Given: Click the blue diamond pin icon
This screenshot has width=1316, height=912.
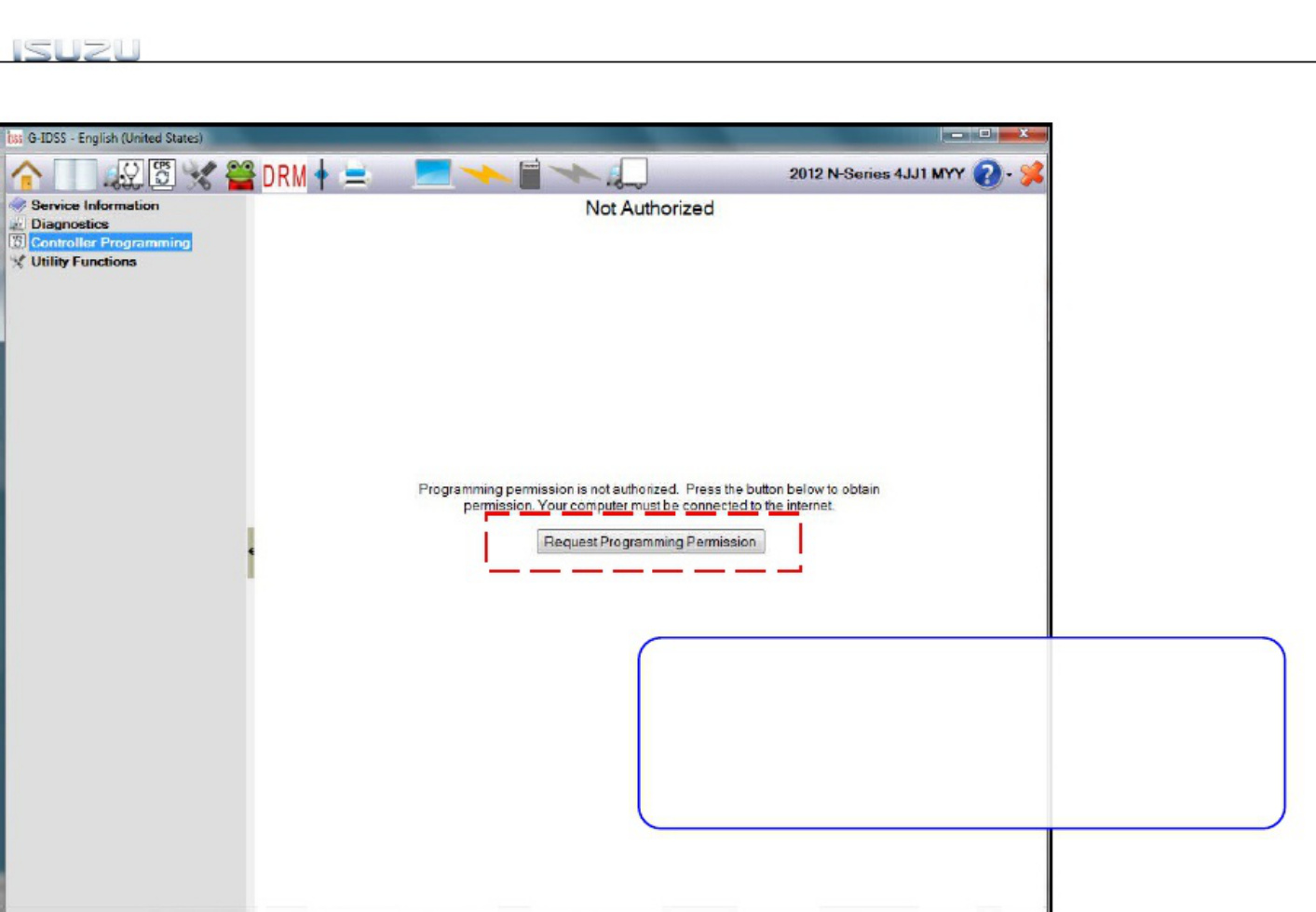Looking at the screenshot, I should (321, 174).
